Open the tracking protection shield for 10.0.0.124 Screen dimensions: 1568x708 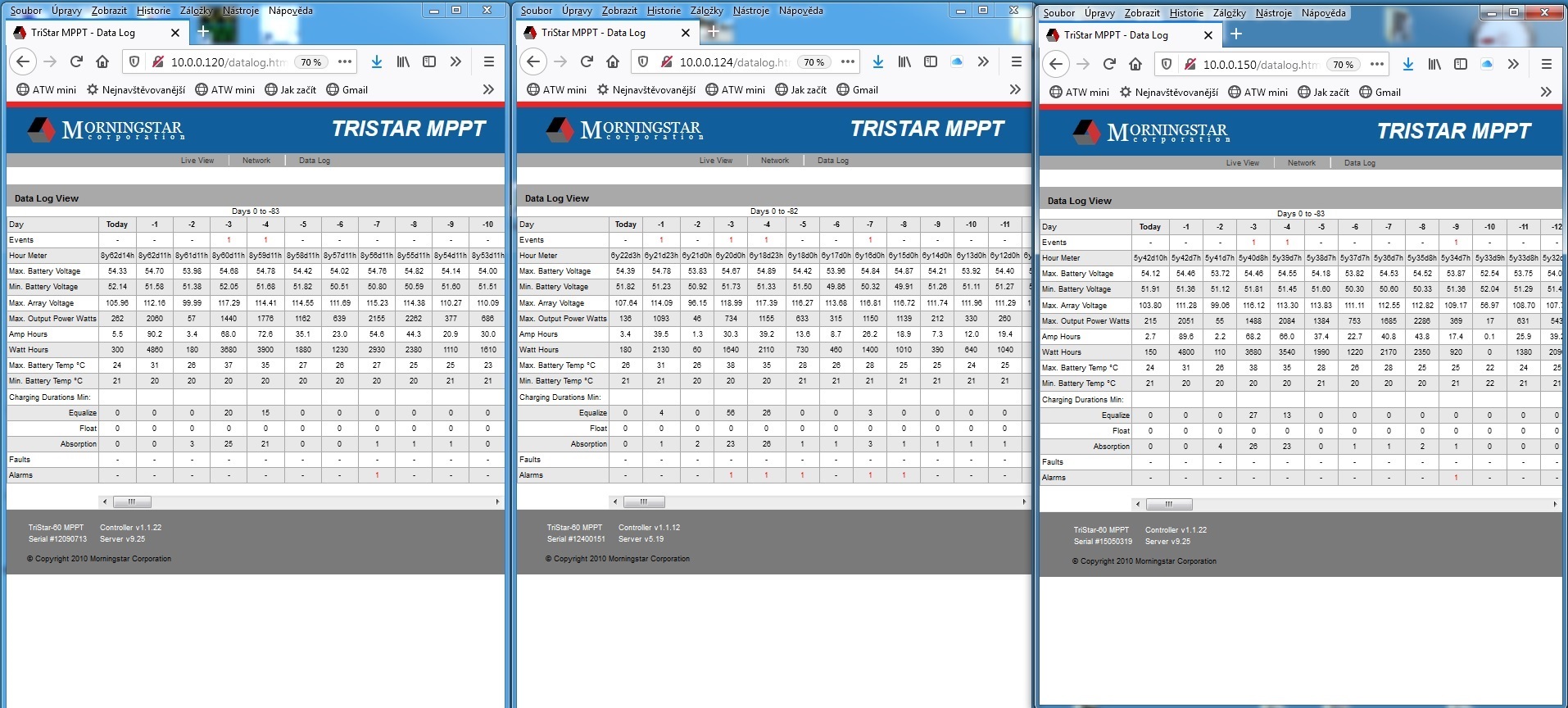[644, 61]
